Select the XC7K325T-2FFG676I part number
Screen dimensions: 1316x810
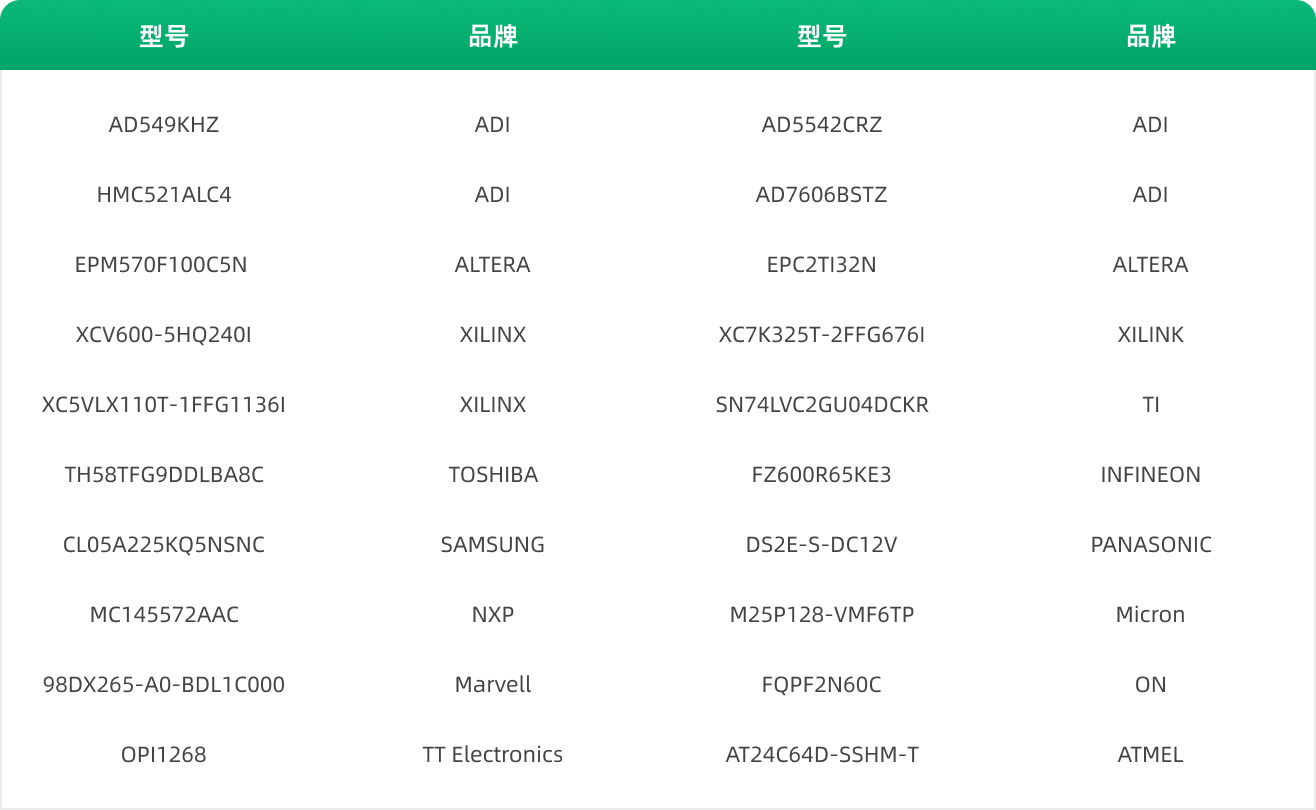822,335
